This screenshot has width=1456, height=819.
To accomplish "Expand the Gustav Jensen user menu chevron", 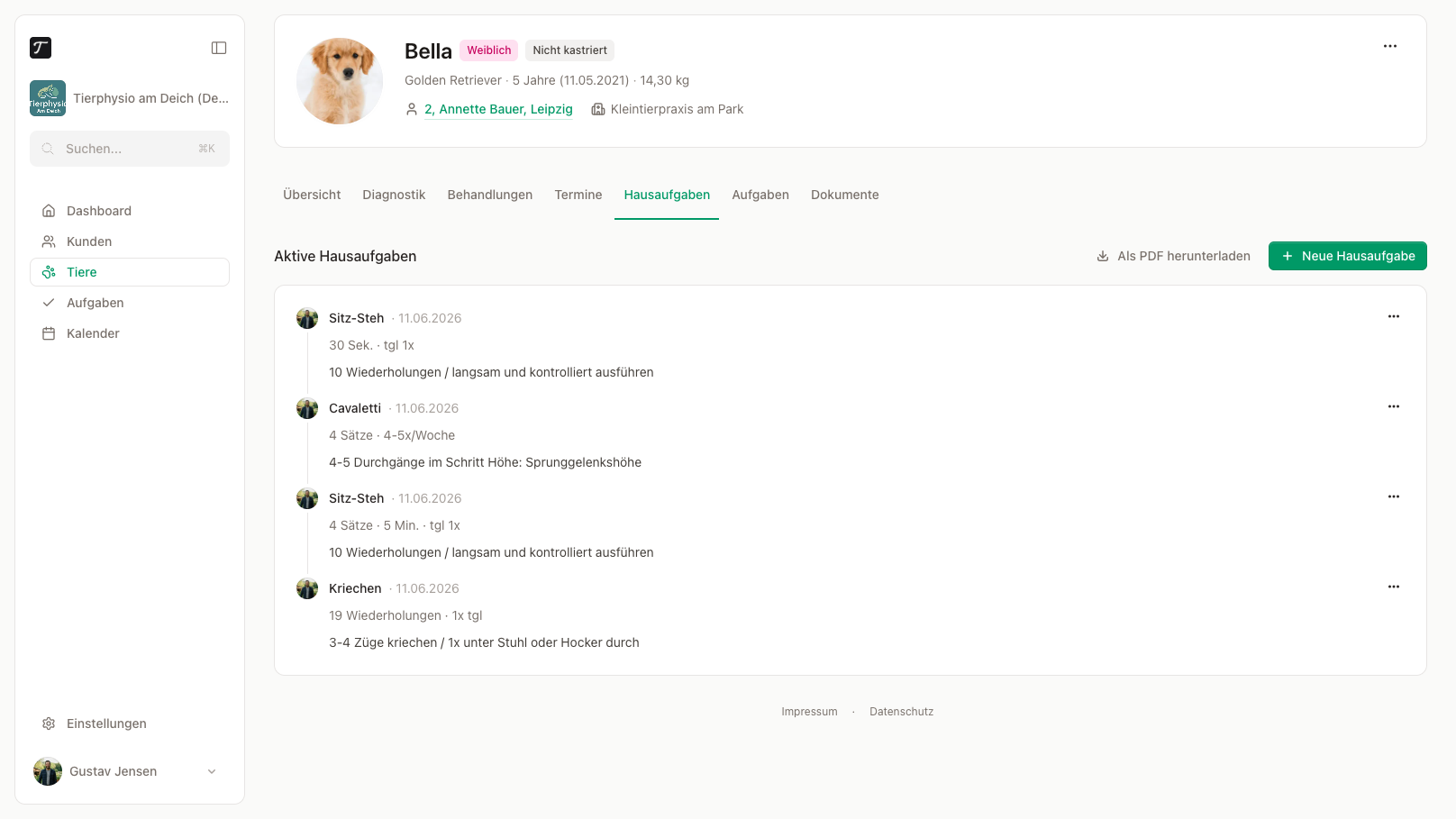I will (212, 771).
